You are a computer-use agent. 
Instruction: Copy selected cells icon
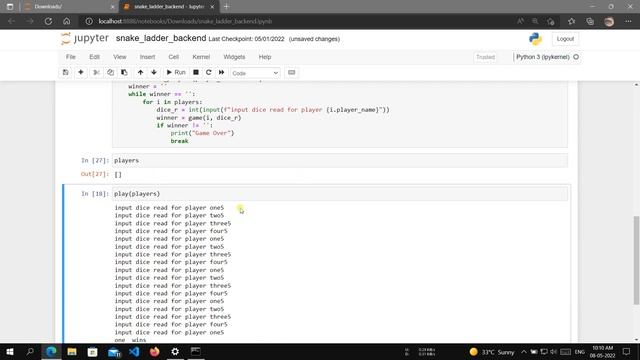pyautogui.click(x=110, y=73)
